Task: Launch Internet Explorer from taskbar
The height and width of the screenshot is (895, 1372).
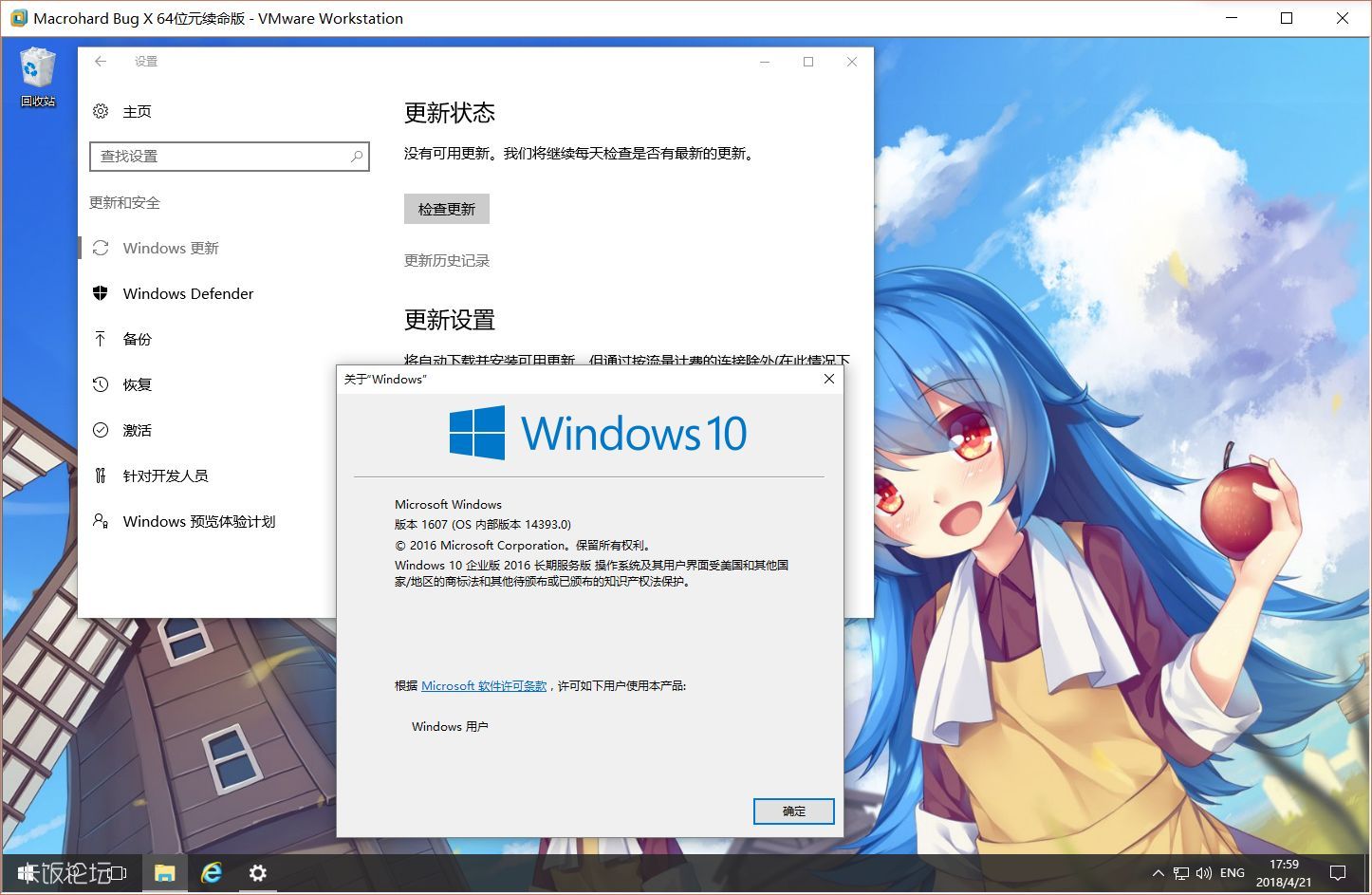Action: click(x=211, y=873)
